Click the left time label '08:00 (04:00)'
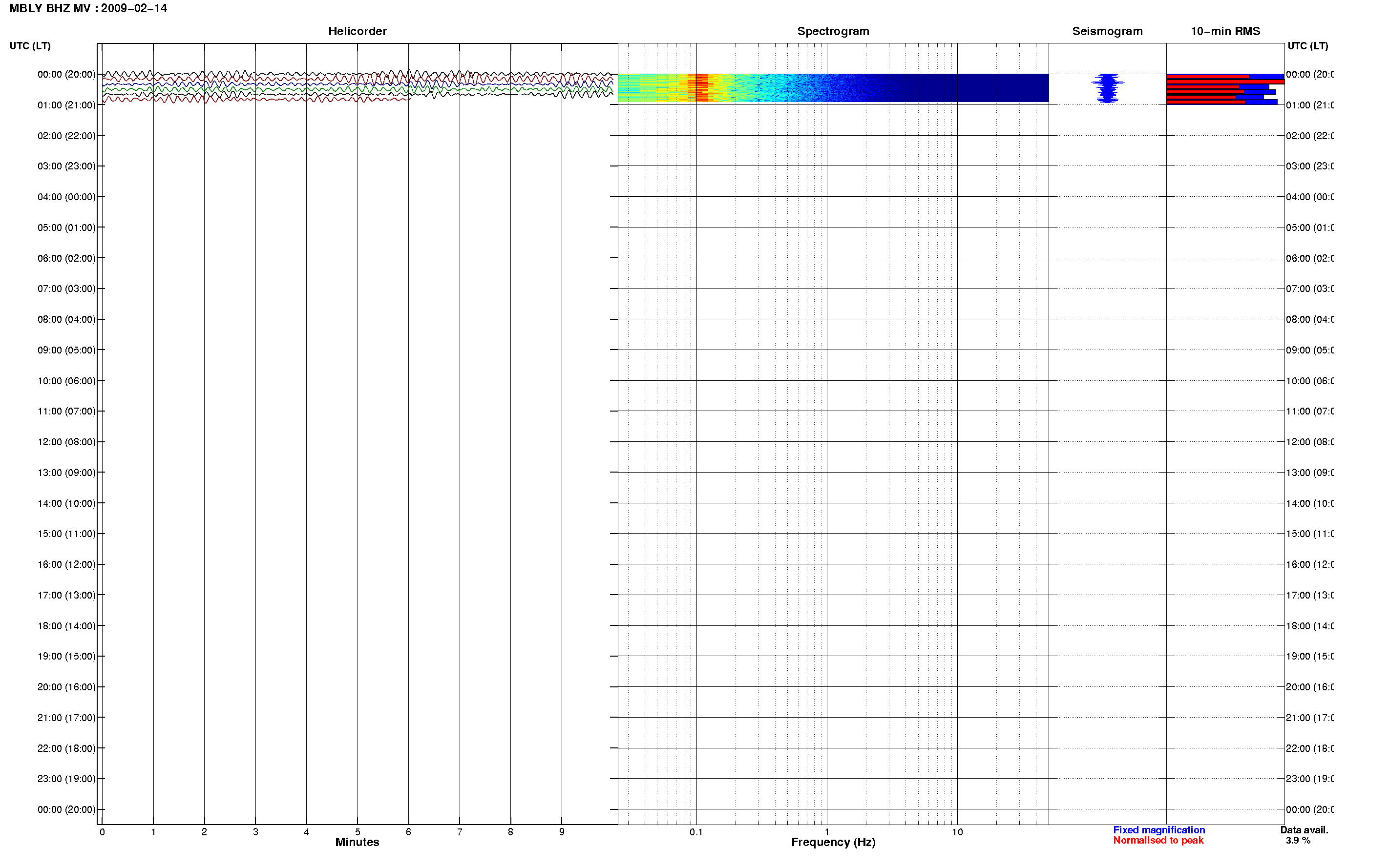Viewport: 1389px width, 868px height. (66, 319)
